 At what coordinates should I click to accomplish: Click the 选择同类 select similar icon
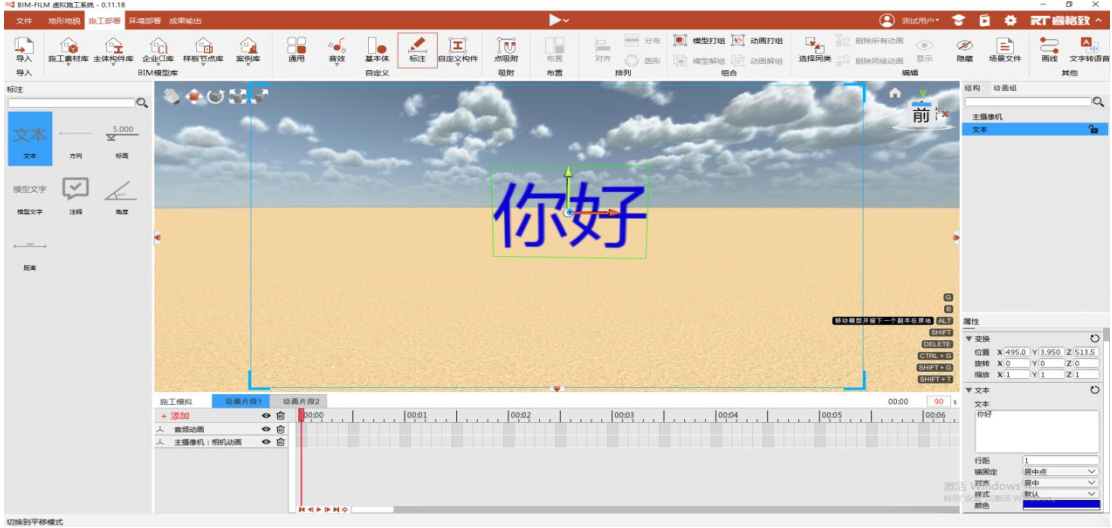click(814, 45)
